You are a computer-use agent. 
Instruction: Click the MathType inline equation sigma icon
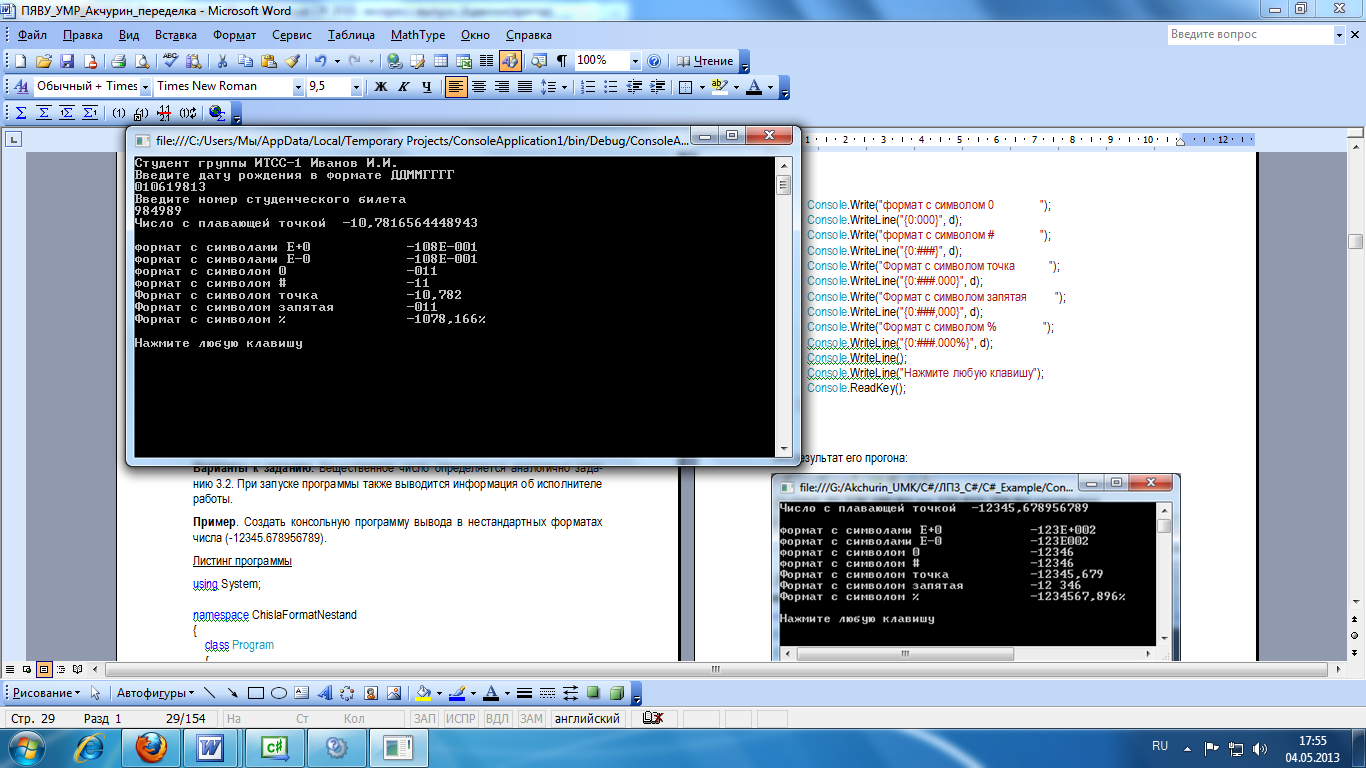[21, 112]
